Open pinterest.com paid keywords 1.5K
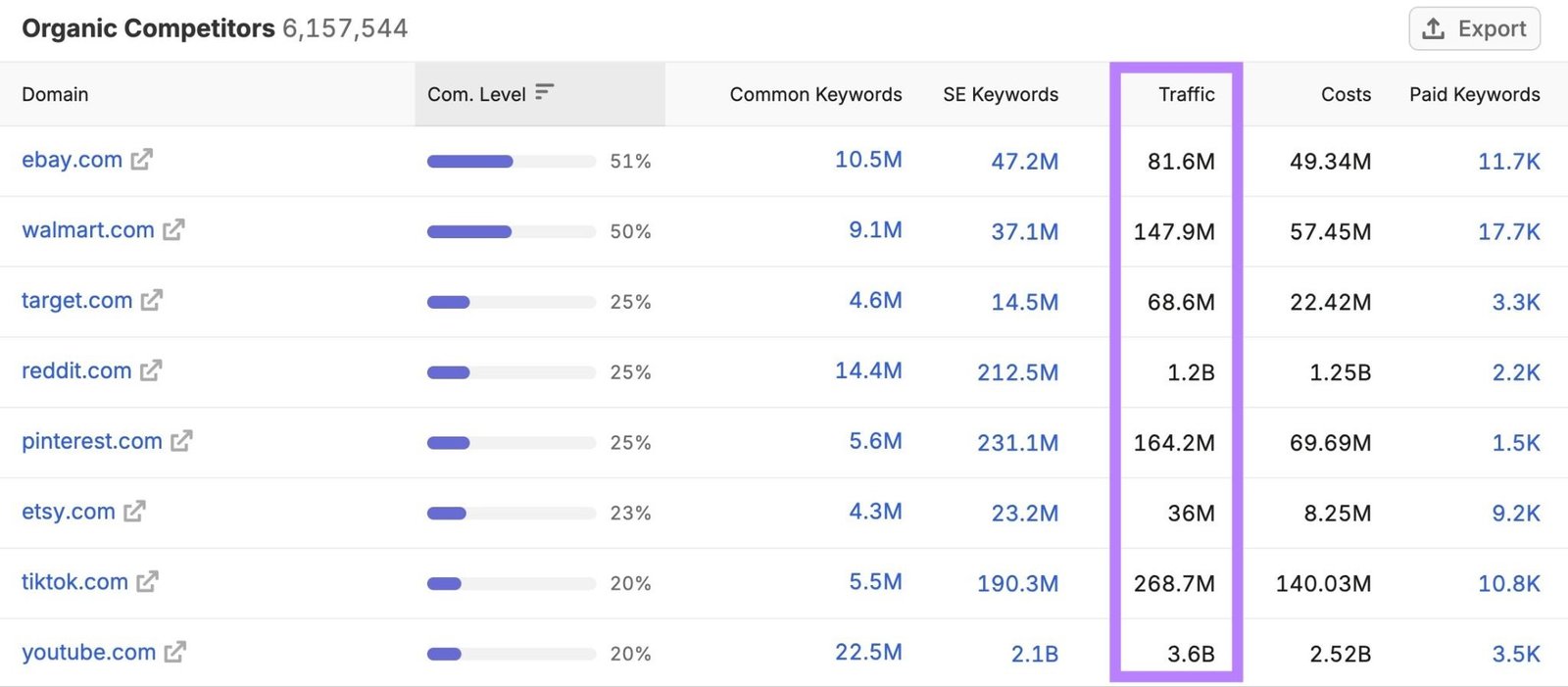The height and width of the screenshot is (687, 1568). coord(1516,443)
